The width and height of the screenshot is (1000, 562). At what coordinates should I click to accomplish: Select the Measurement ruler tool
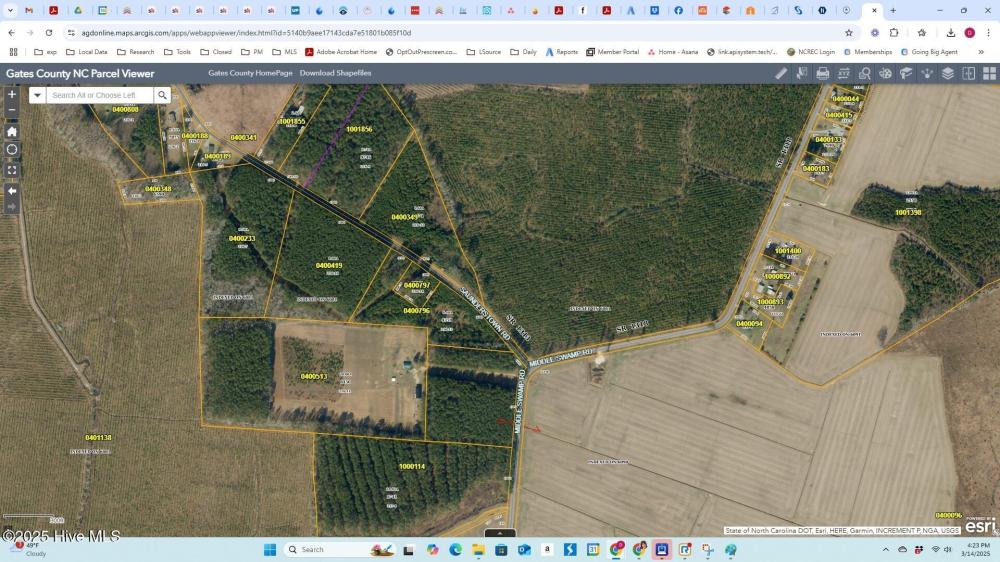[x=782, y=73]
